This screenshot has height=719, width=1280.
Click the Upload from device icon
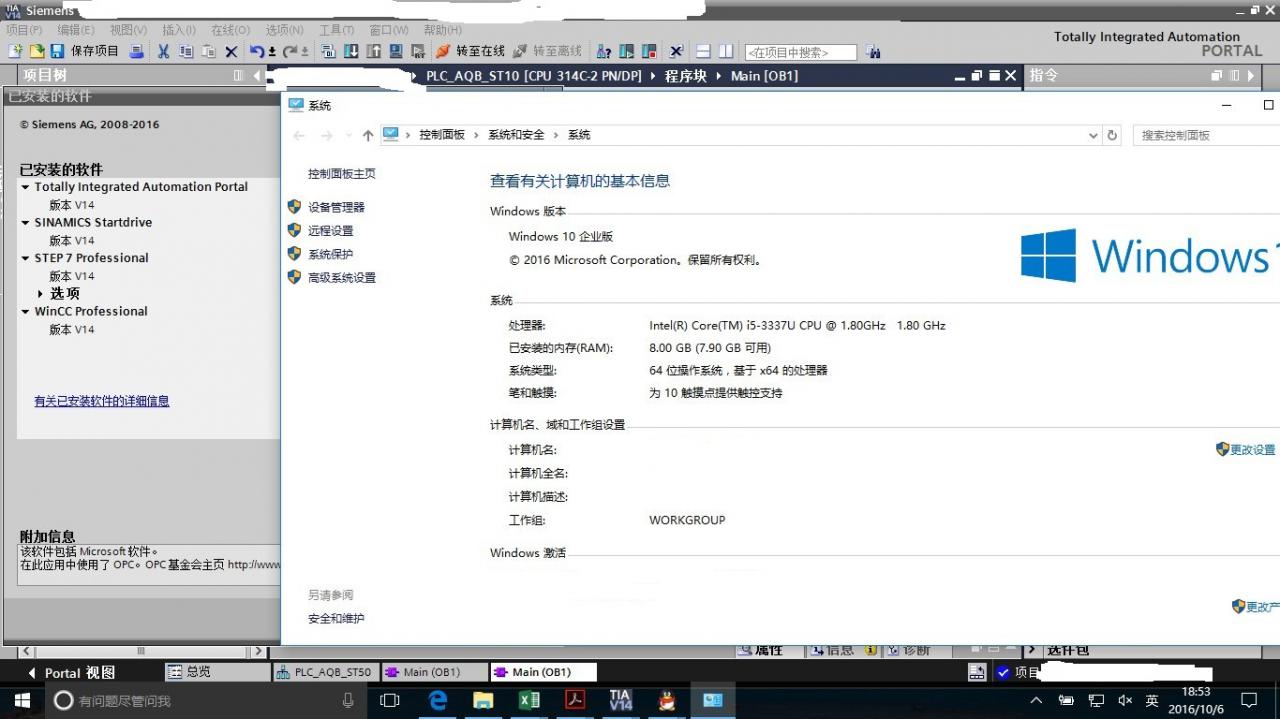coord(373,51)
